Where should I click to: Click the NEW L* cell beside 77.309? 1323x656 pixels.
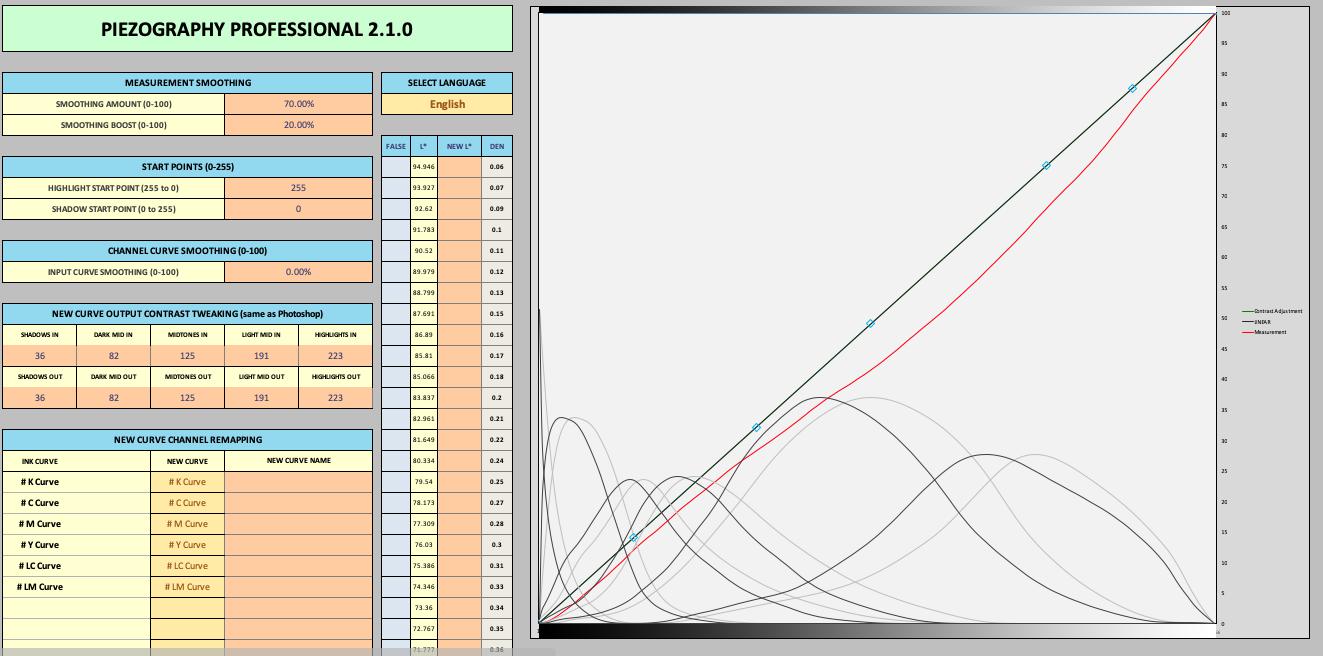[x=460, y=524]
